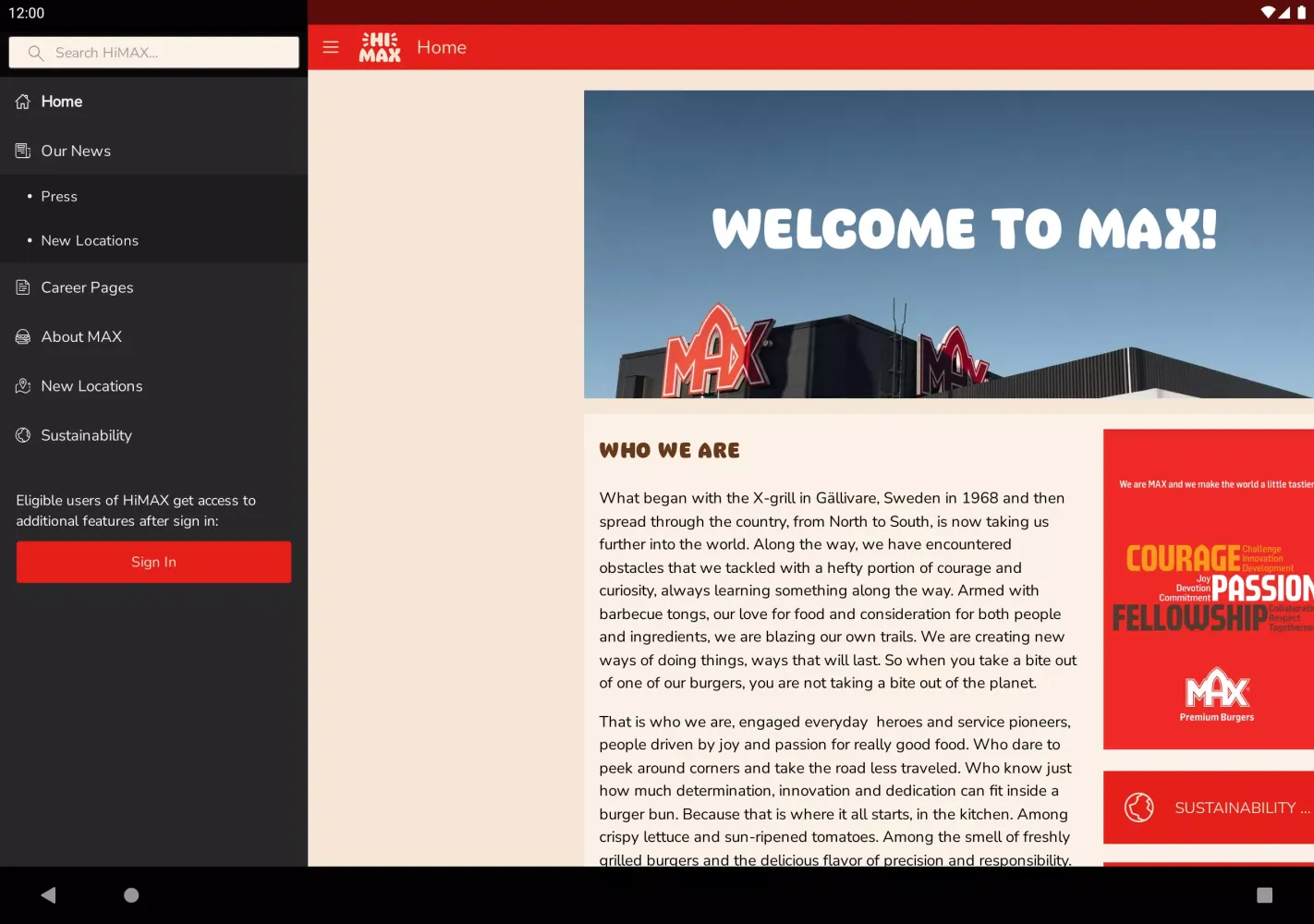Click the hamburger menu icon
This screenshot has height=924, width=1314.
(331, 47)
